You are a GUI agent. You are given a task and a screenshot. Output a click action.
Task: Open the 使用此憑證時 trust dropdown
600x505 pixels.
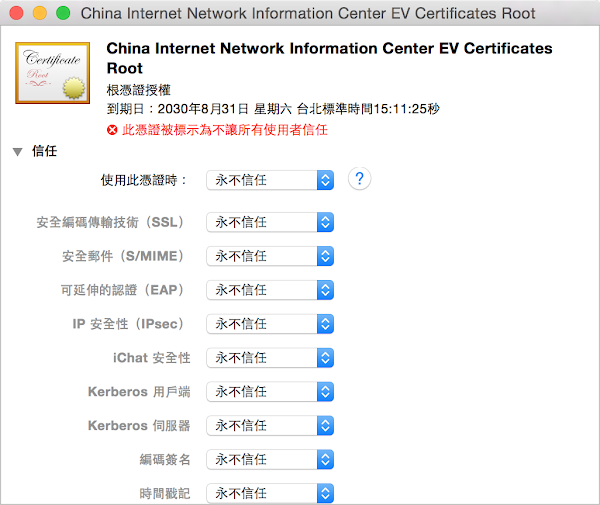[x=270, y=180]
